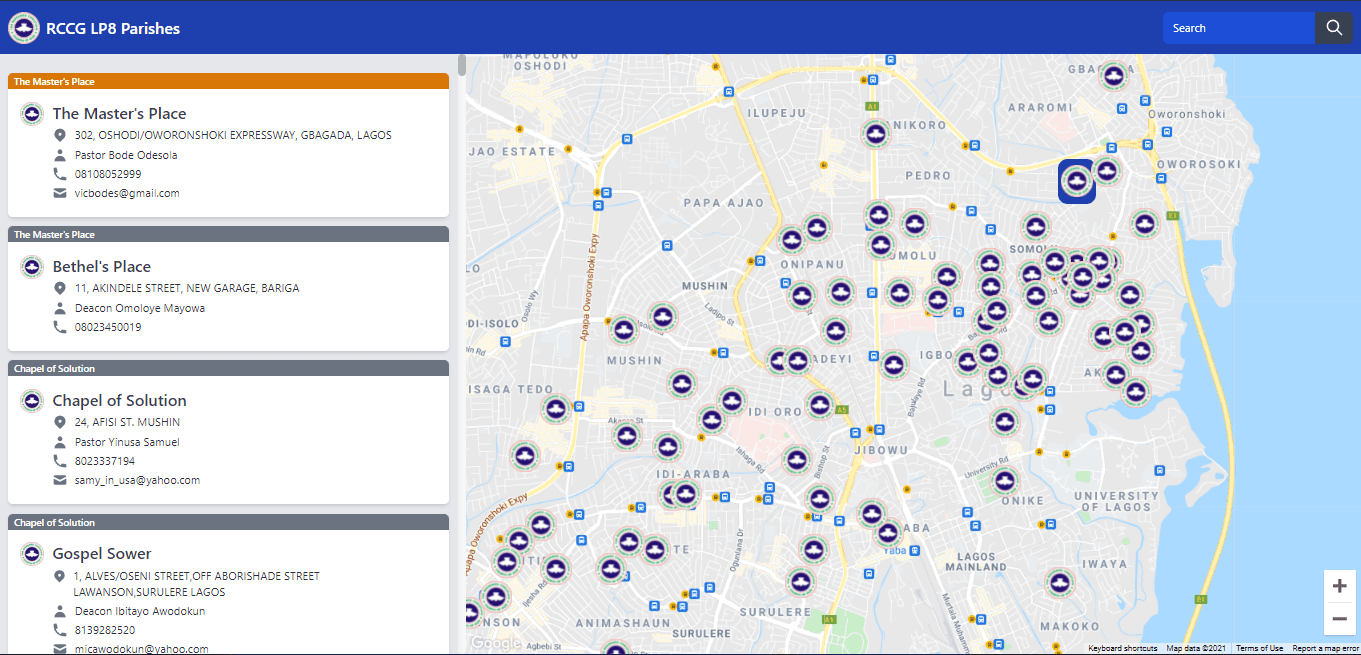Select email vicbodes@gmail.com
The width and height of the screenshot is (1361, 655).
127,193
